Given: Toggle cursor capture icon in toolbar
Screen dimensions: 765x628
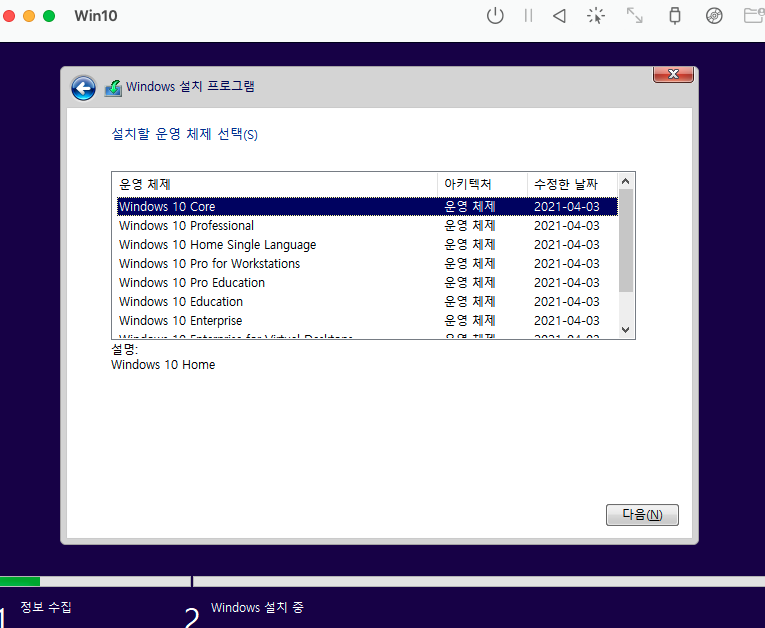Looking at the screenshot, I should [596, 16].
